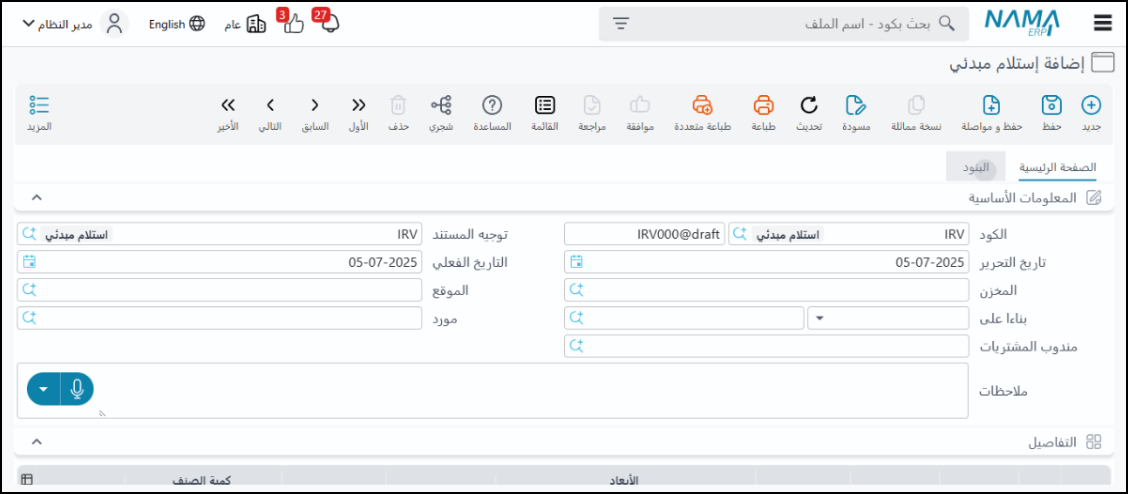Switch language to English
The width and height of the screenshot is (1128, 494).
tap(176, 24)
